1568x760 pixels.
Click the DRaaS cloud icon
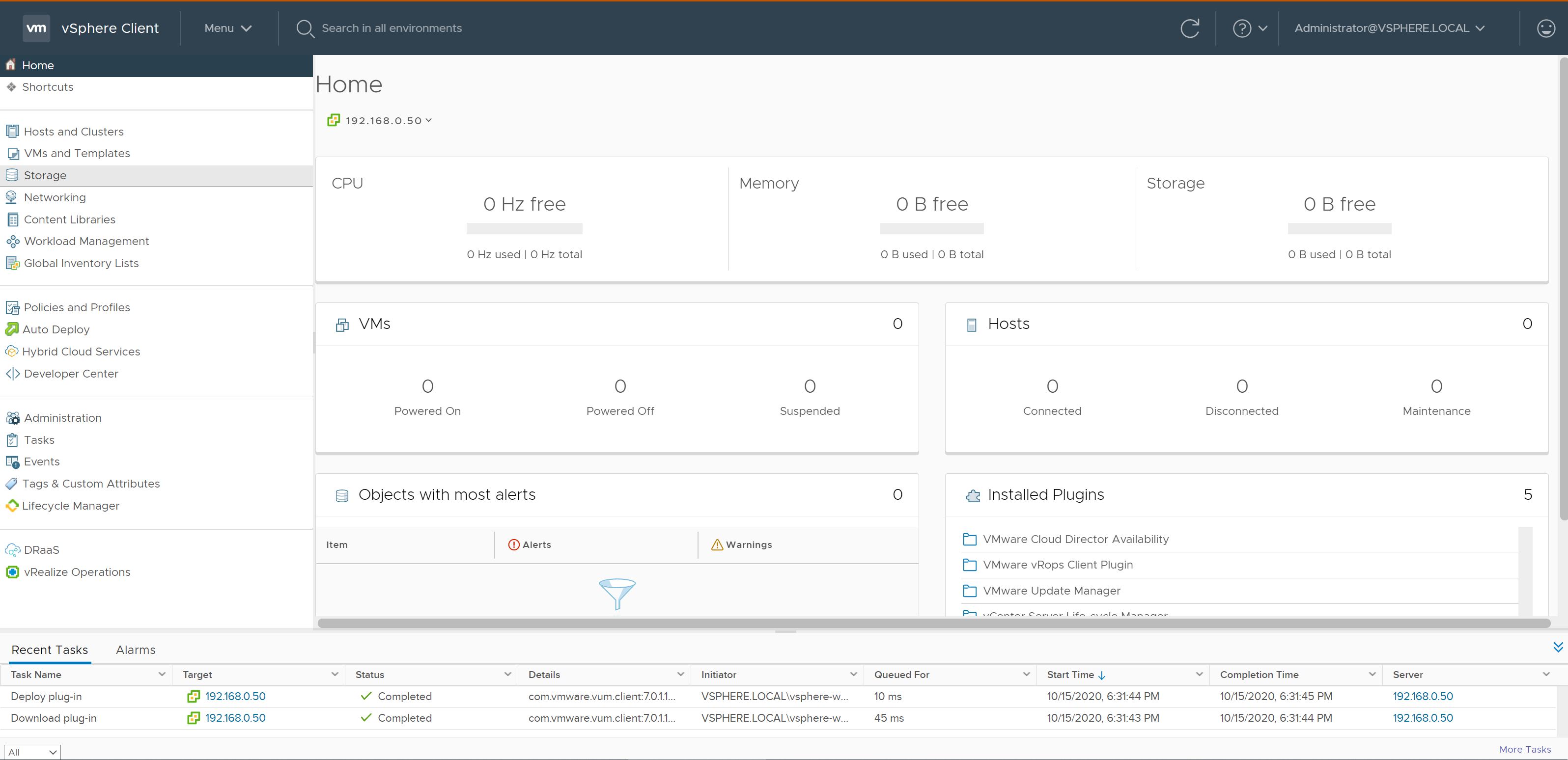coord(12,550)
